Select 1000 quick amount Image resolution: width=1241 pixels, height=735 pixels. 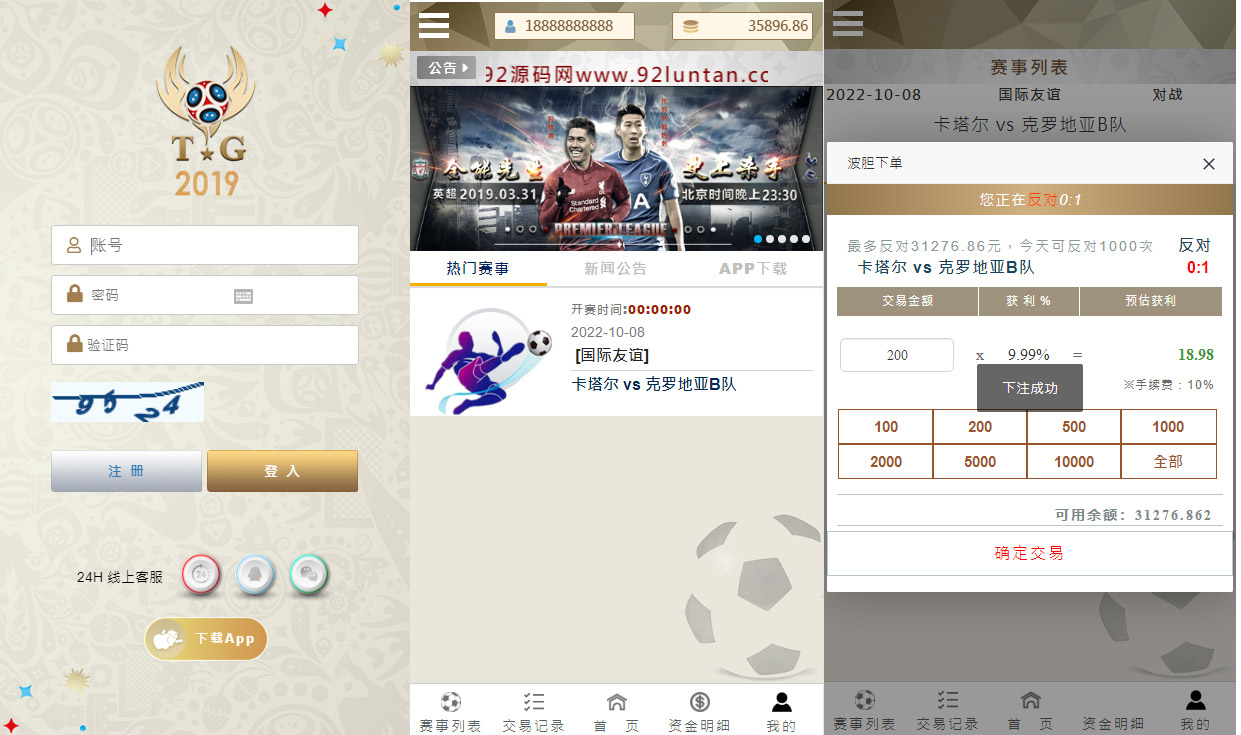[x=1168, y=427]
